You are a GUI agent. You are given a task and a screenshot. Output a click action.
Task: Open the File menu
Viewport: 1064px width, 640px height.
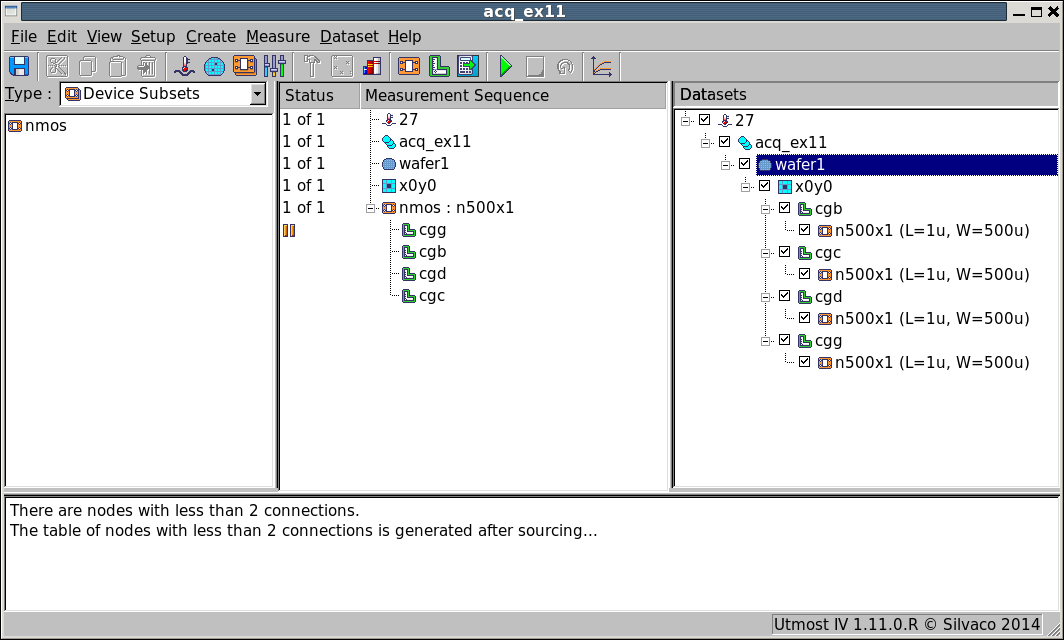(x=24, y=37)
